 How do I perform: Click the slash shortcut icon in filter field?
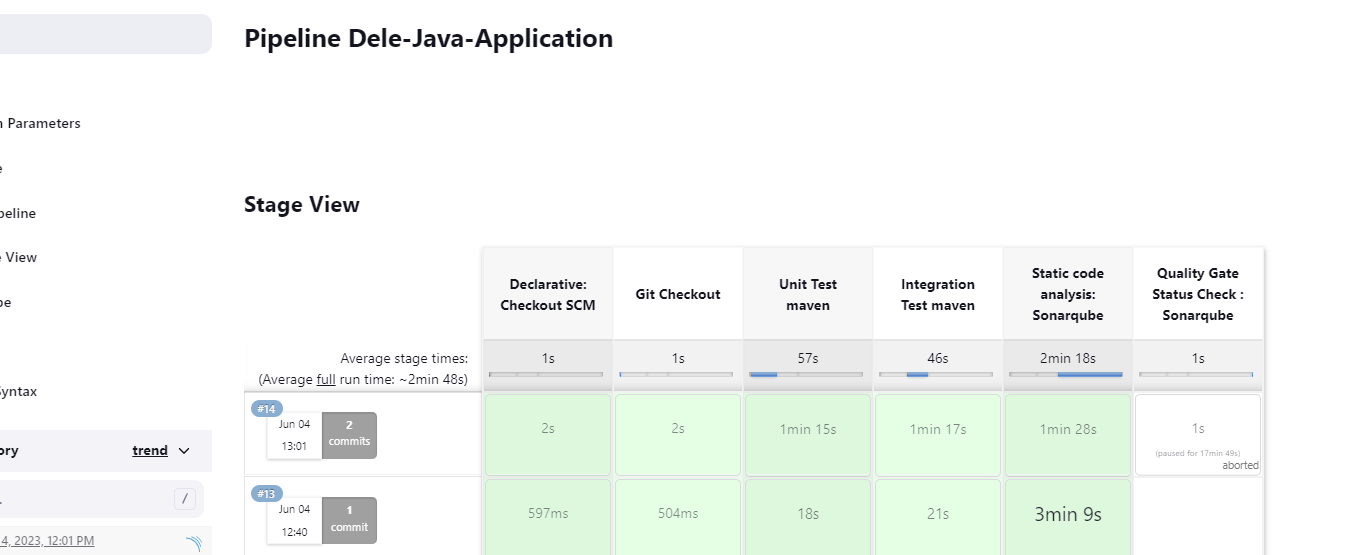(x=185, y=499)
